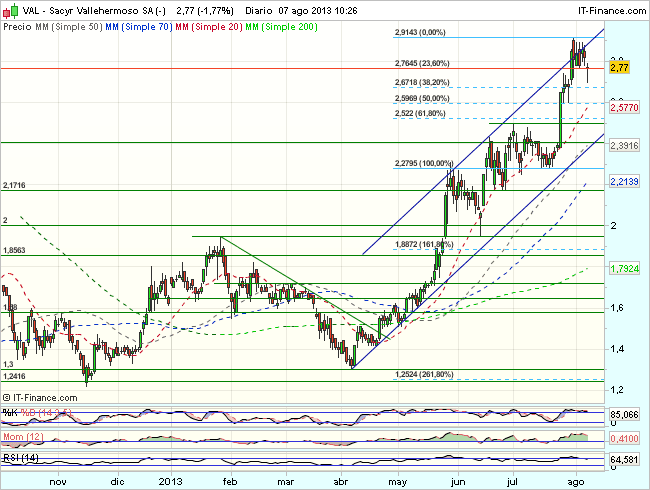Click the 2,3916 moving average price tag
The width and height of the screenshot is (650, 490).
[x=623, y=145]
